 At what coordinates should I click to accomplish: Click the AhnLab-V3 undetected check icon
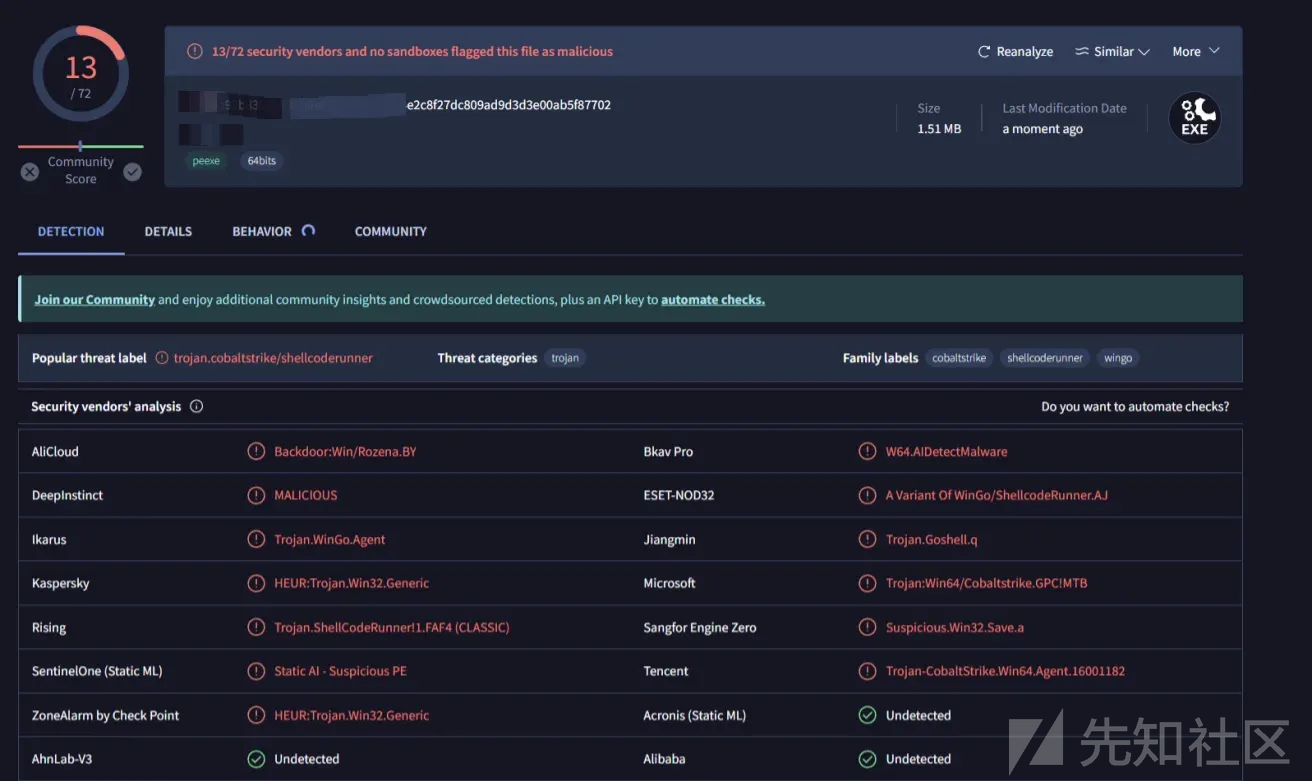(256, 759)
